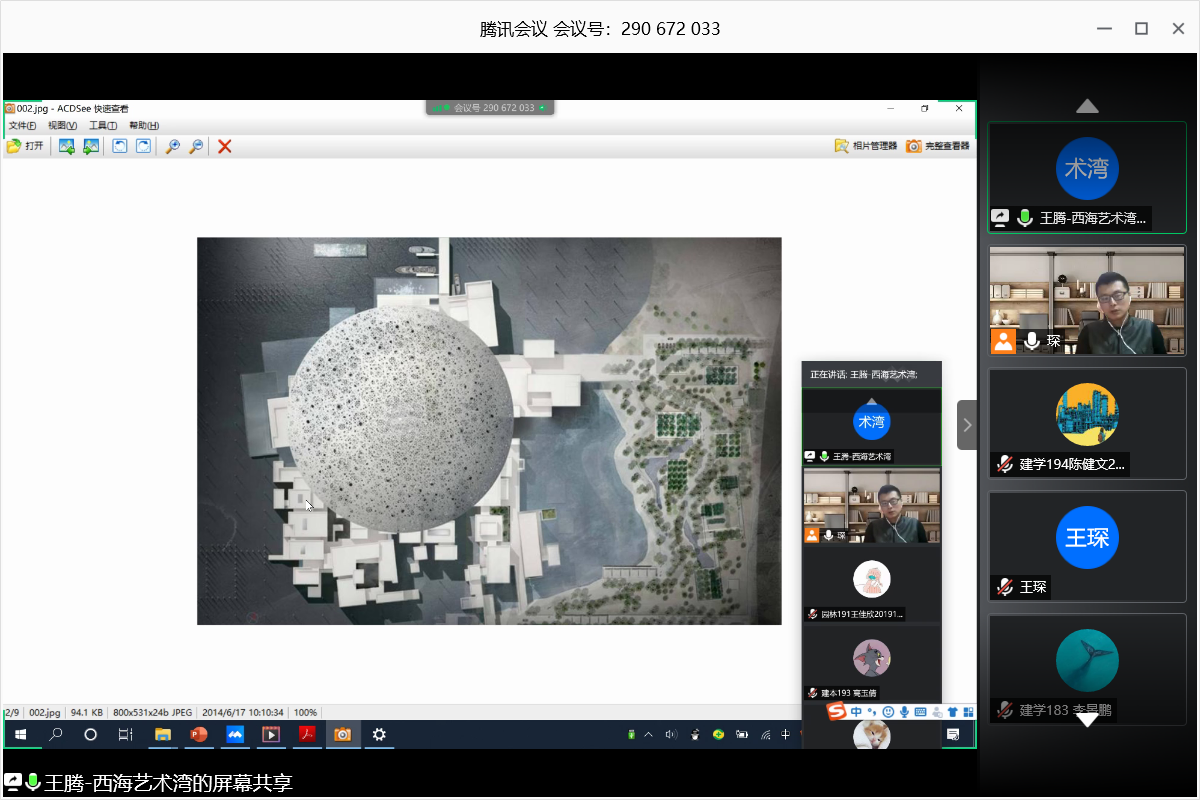
Task: Open the 文件(F) menu
Action: tap(22, 125)
